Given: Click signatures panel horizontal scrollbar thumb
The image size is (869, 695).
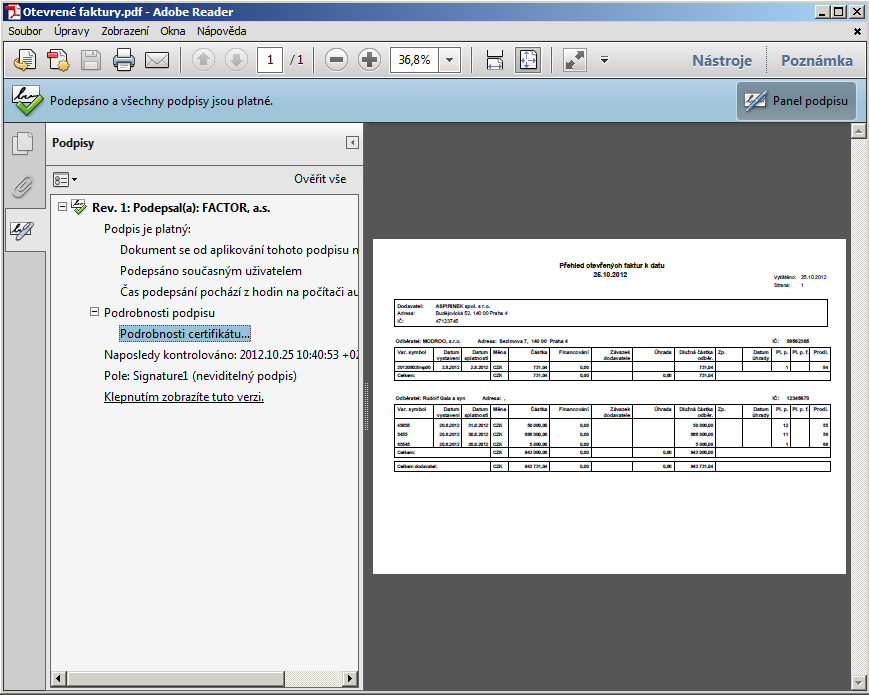Looking at the screenshot, I should 176,678.
